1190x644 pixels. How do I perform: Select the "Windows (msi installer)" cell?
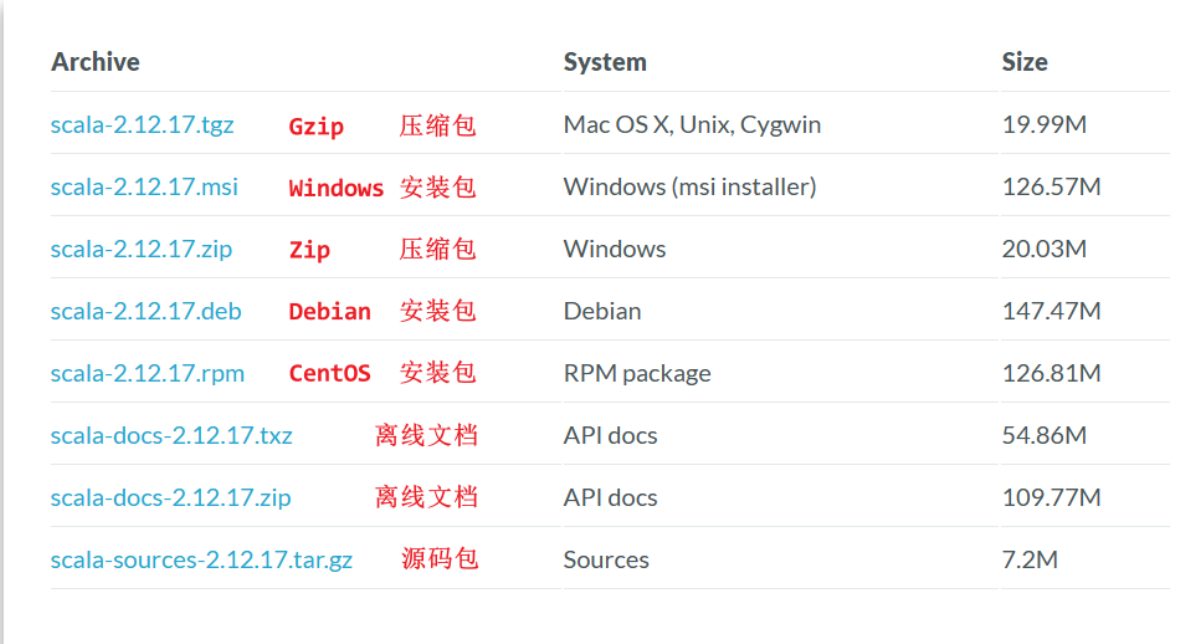point(690,187)
